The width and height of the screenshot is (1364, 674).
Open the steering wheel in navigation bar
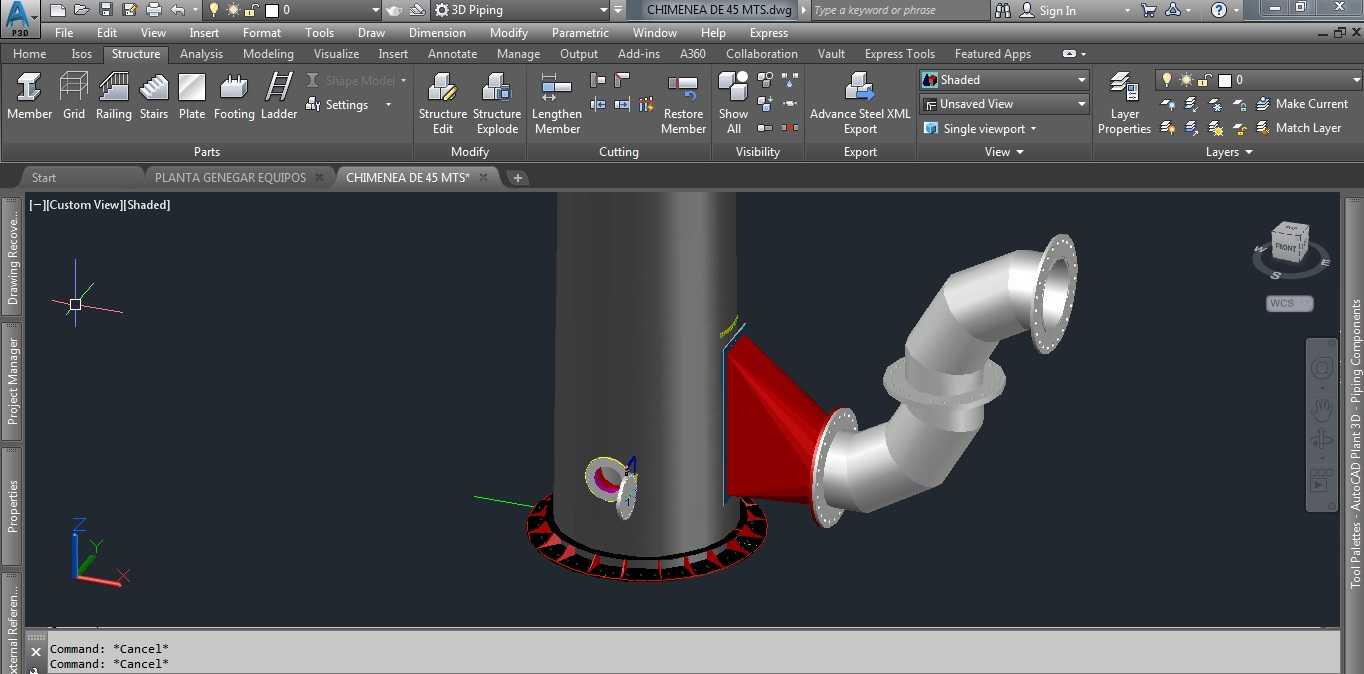tap(1321, 368)
